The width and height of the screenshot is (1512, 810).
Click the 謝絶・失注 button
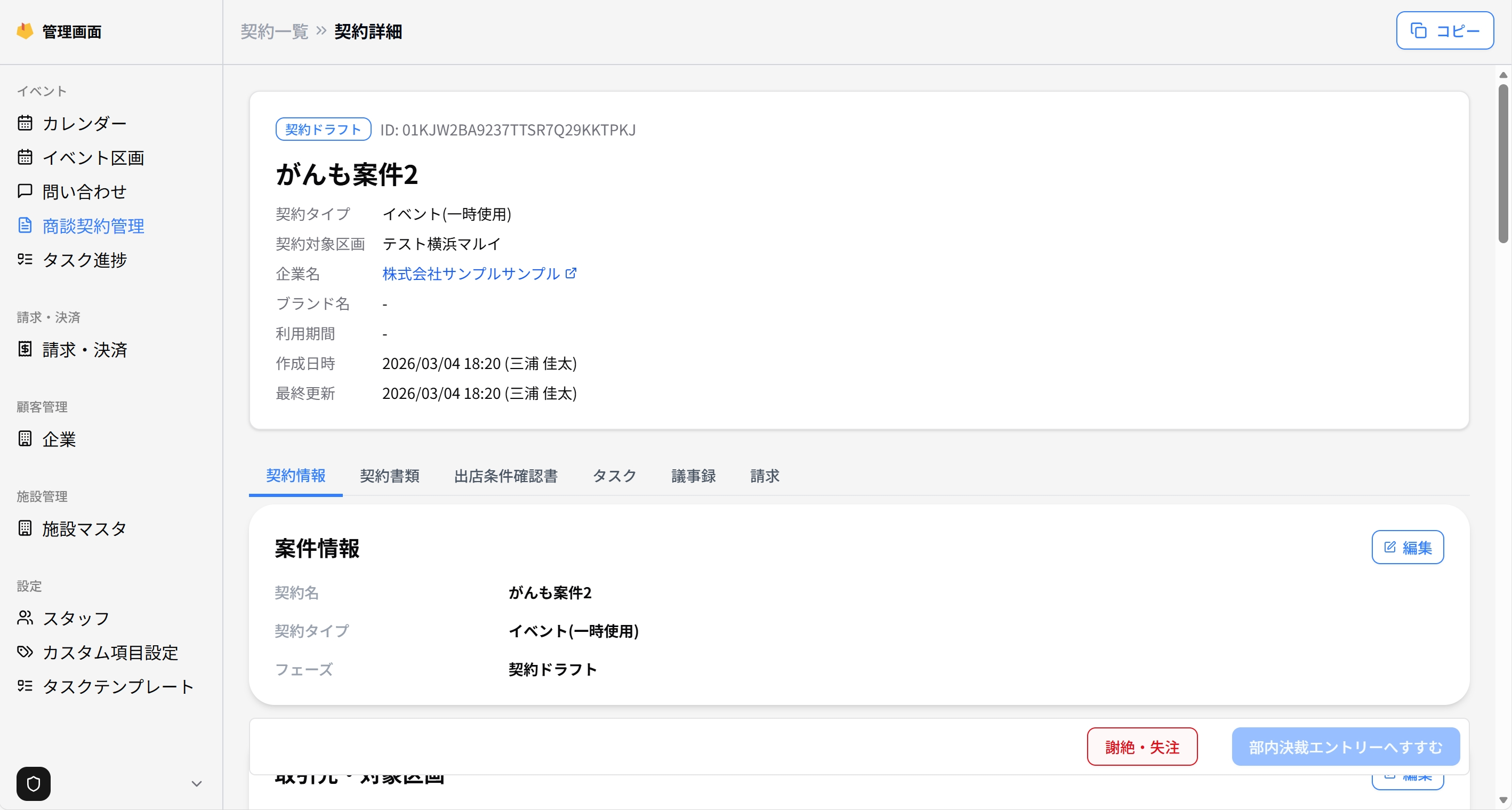tap(1142, 747)
